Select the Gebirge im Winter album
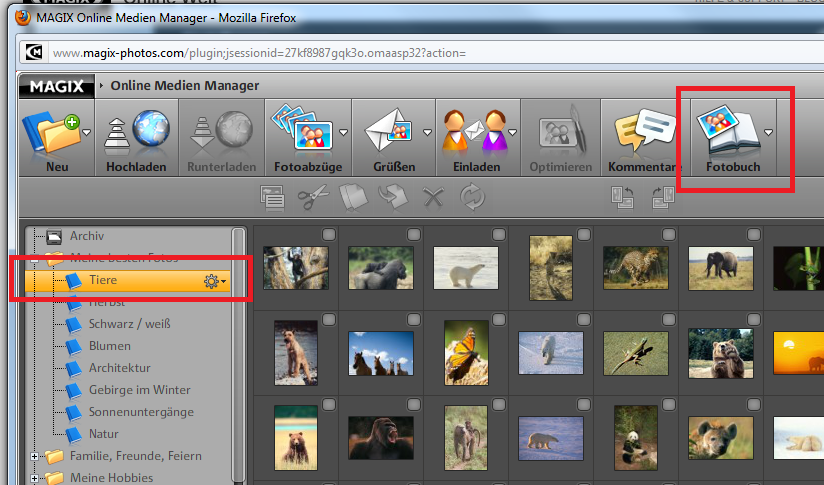The image size is (824, 485). [139, 390]
